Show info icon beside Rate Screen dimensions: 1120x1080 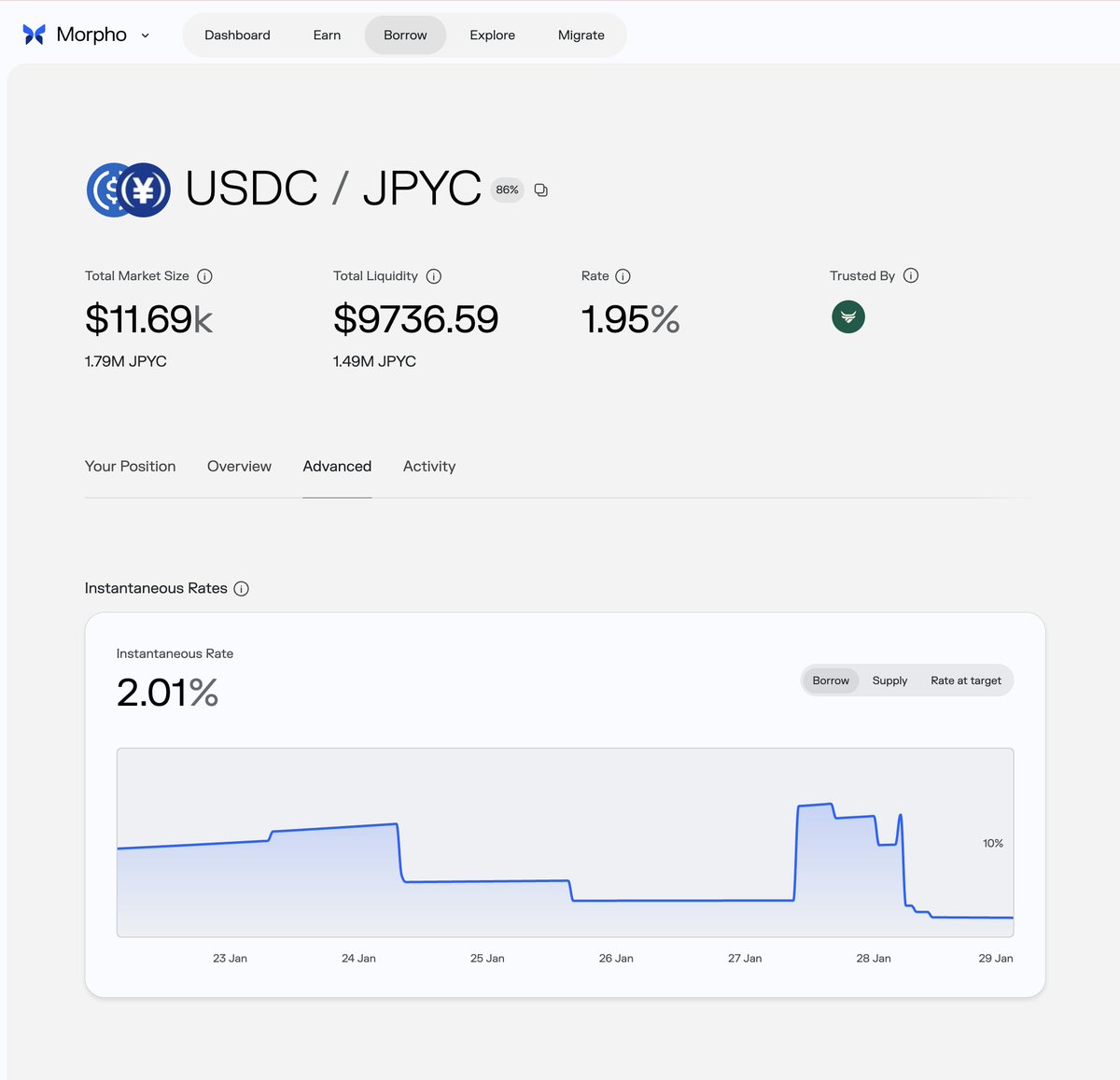click(x=623, y=276)
